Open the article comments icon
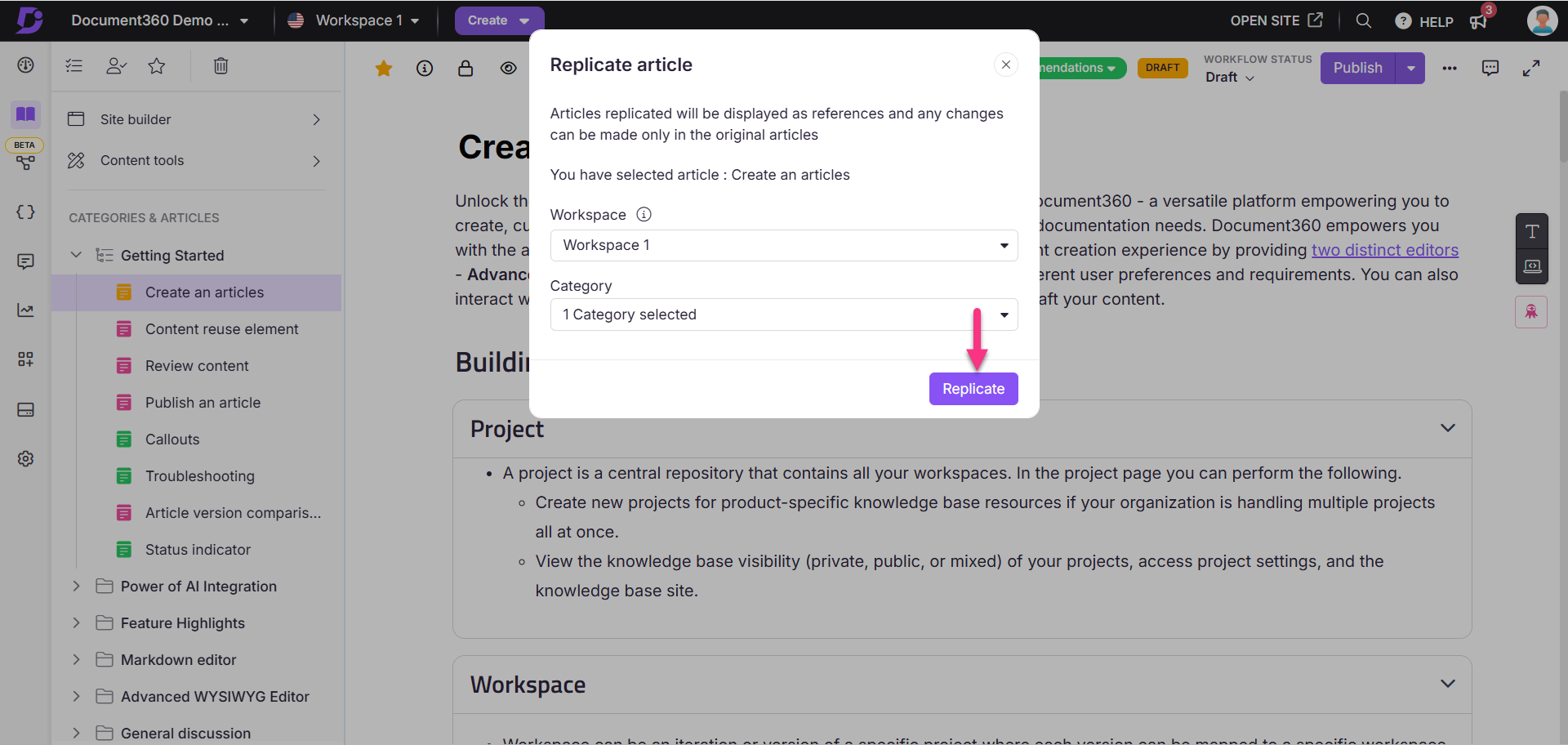Viewport: 1568px width, 745px height. pos(1490,69)
